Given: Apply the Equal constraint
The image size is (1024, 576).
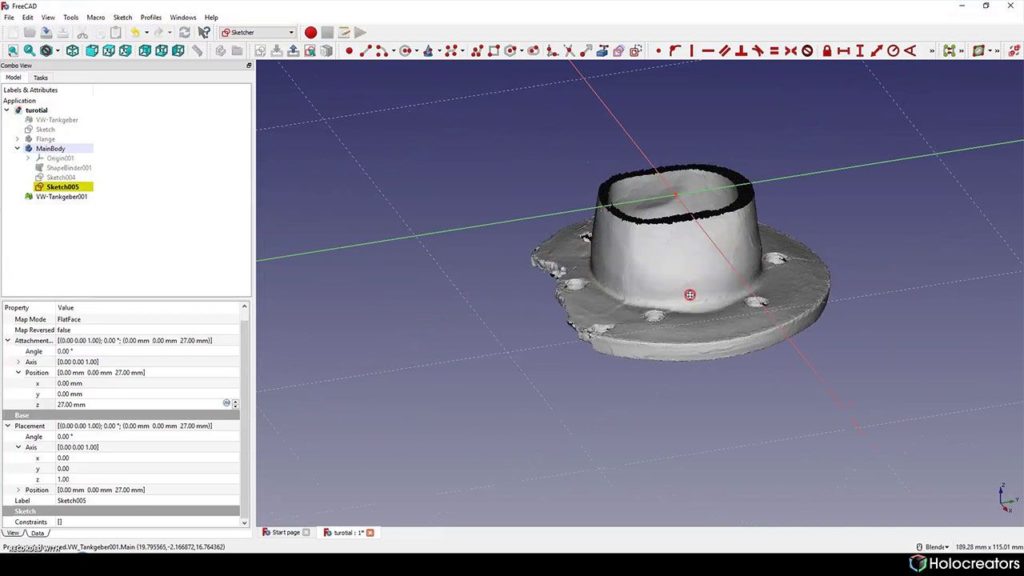Looking at the screenshot, I should tap(775, 51).
